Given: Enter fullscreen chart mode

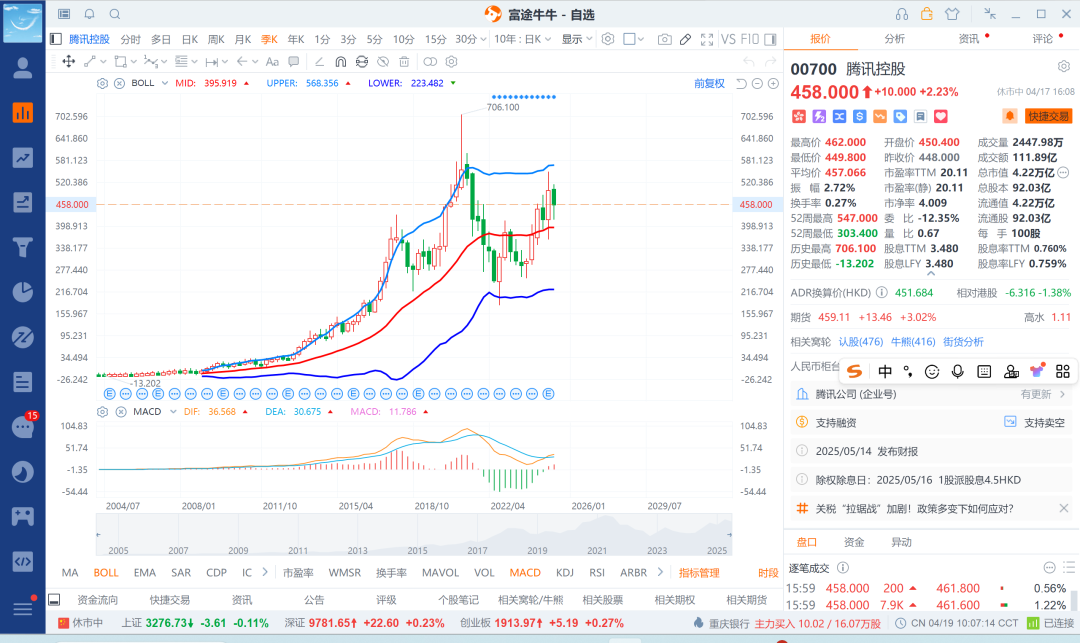Looking at the screenshot, I should (x=707, y=39).
